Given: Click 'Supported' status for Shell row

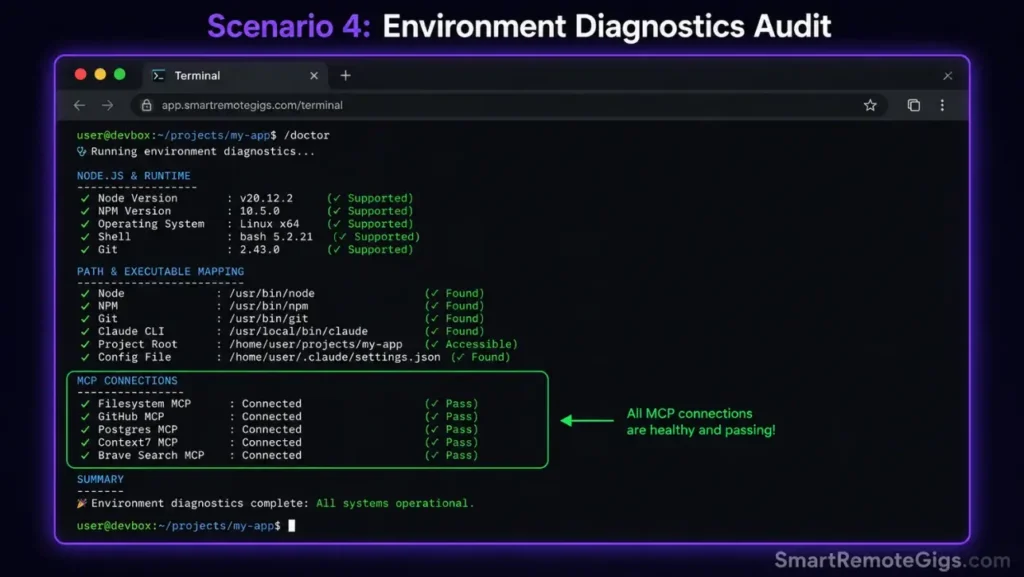Looking at the screenshot, I should pos(384,236).
